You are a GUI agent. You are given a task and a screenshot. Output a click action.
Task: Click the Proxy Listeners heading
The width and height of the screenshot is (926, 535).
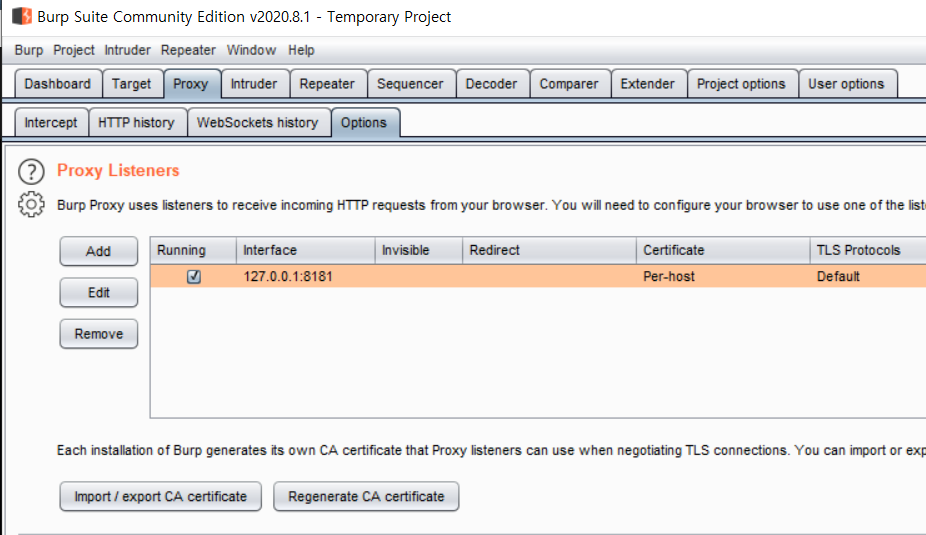[x=118, y=171]
